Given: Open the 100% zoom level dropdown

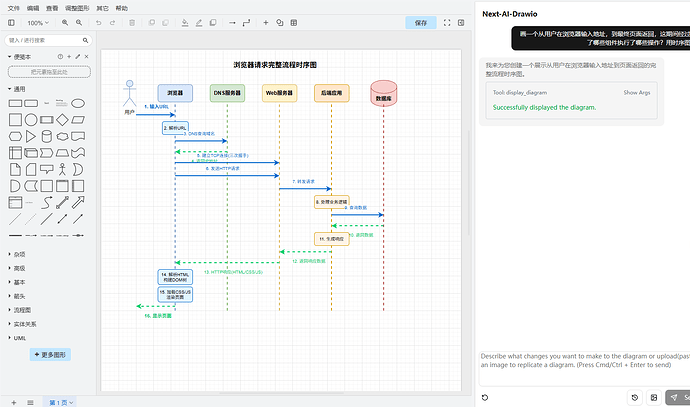Looking at the screenshot, I should click(38, 22).
